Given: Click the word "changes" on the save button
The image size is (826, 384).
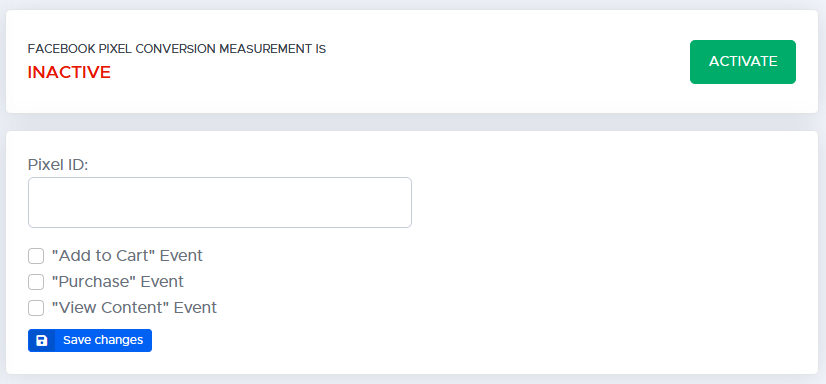Looking at the screenshot, I should coord(123,340).
